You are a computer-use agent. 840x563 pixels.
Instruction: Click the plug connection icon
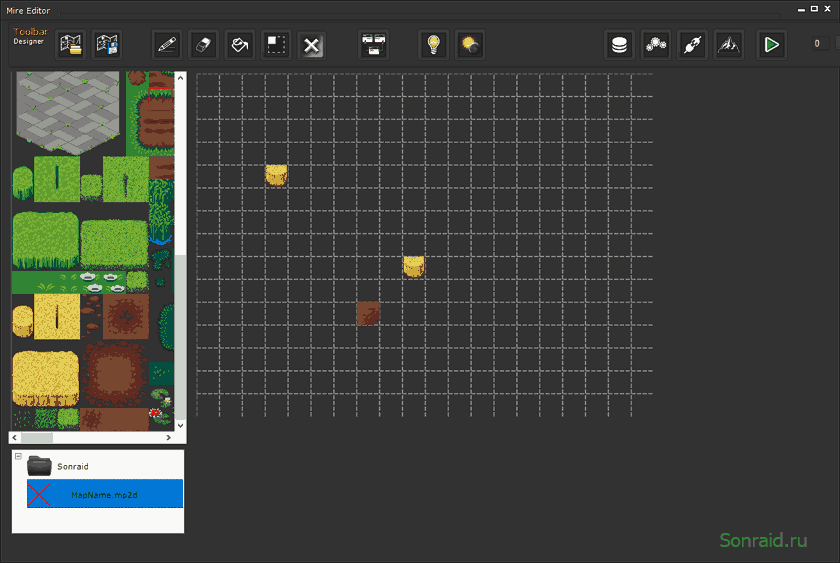[x=692, y=44]
